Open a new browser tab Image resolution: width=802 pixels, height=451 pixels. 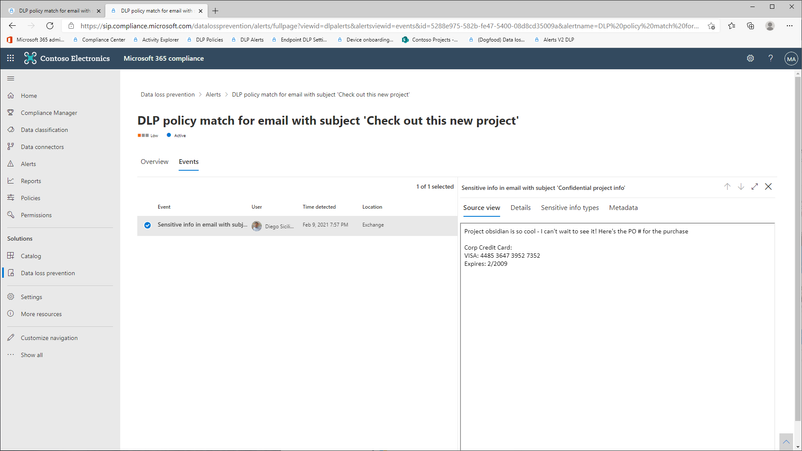pos(215,10)
